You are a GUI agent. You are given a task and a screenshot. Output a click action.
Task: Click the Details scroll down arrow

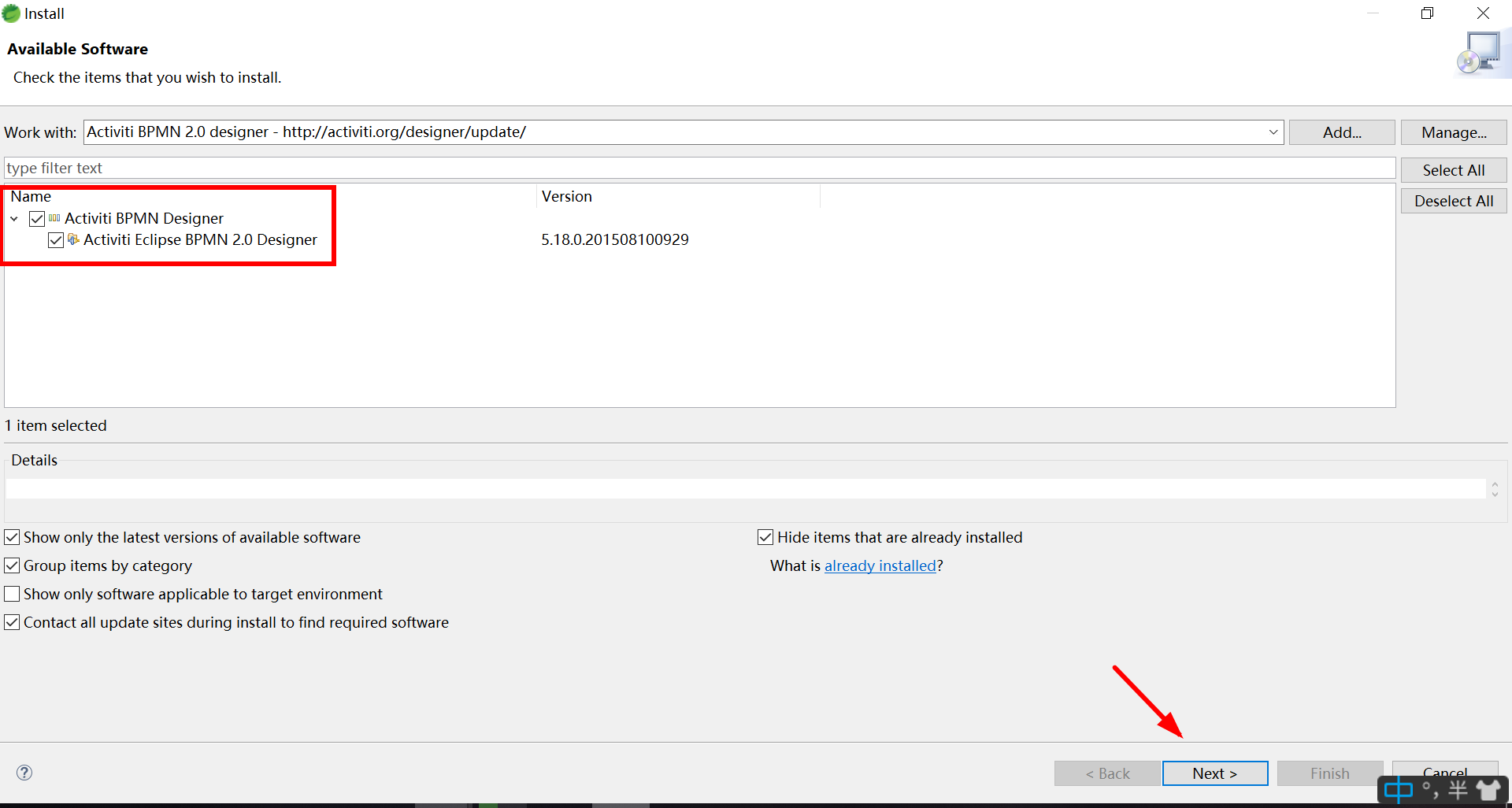(1495, 494)
